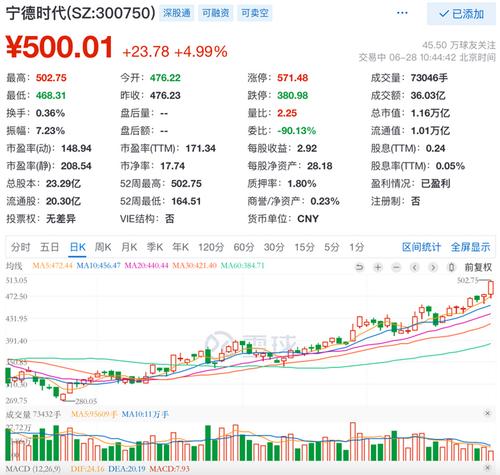The width and height of the screenshot is (500, 475).
Task: Click the 量比 value 2.25
Action: click(x=287, y=113)
